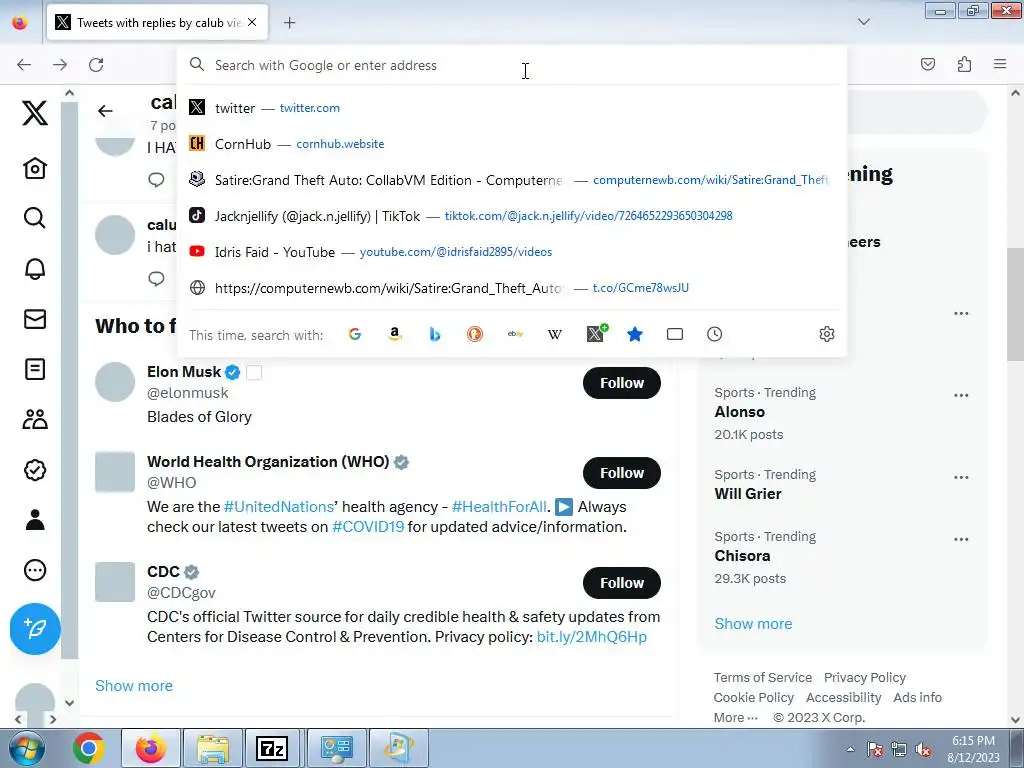Follow World Health Organization (WHO)
1024x768 pixels.
[622, 473]
